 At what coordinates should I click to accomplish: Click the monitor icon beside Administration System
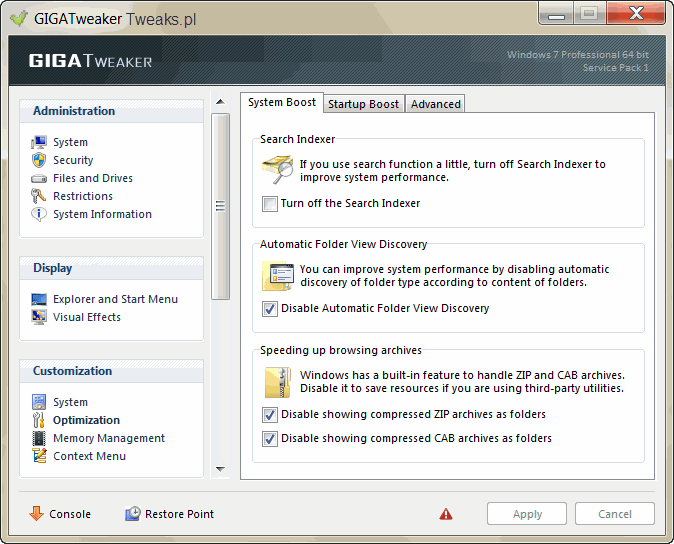click(39, 142)
